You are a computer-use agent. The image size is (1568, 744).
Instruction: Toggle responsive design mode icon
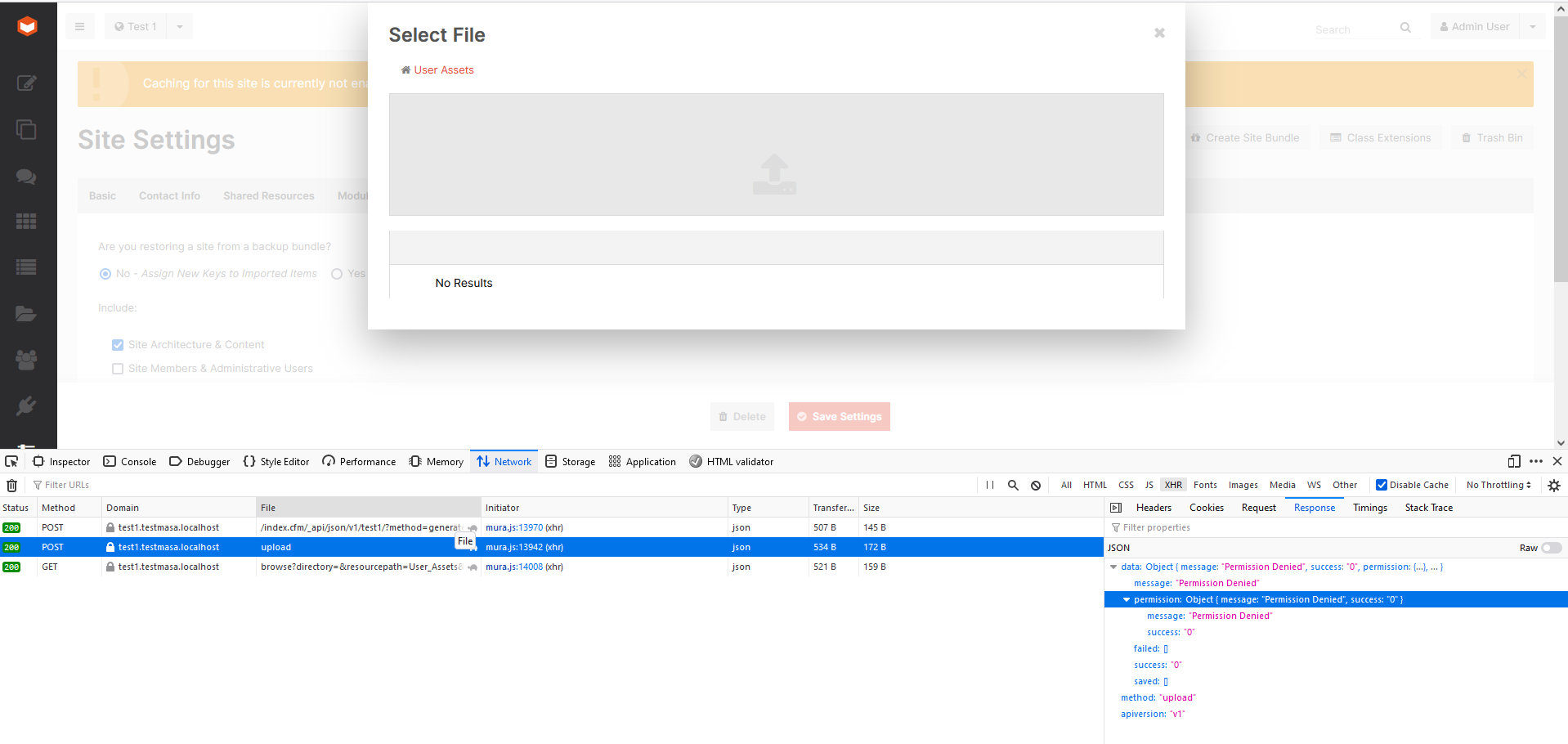click(1514, 461)
